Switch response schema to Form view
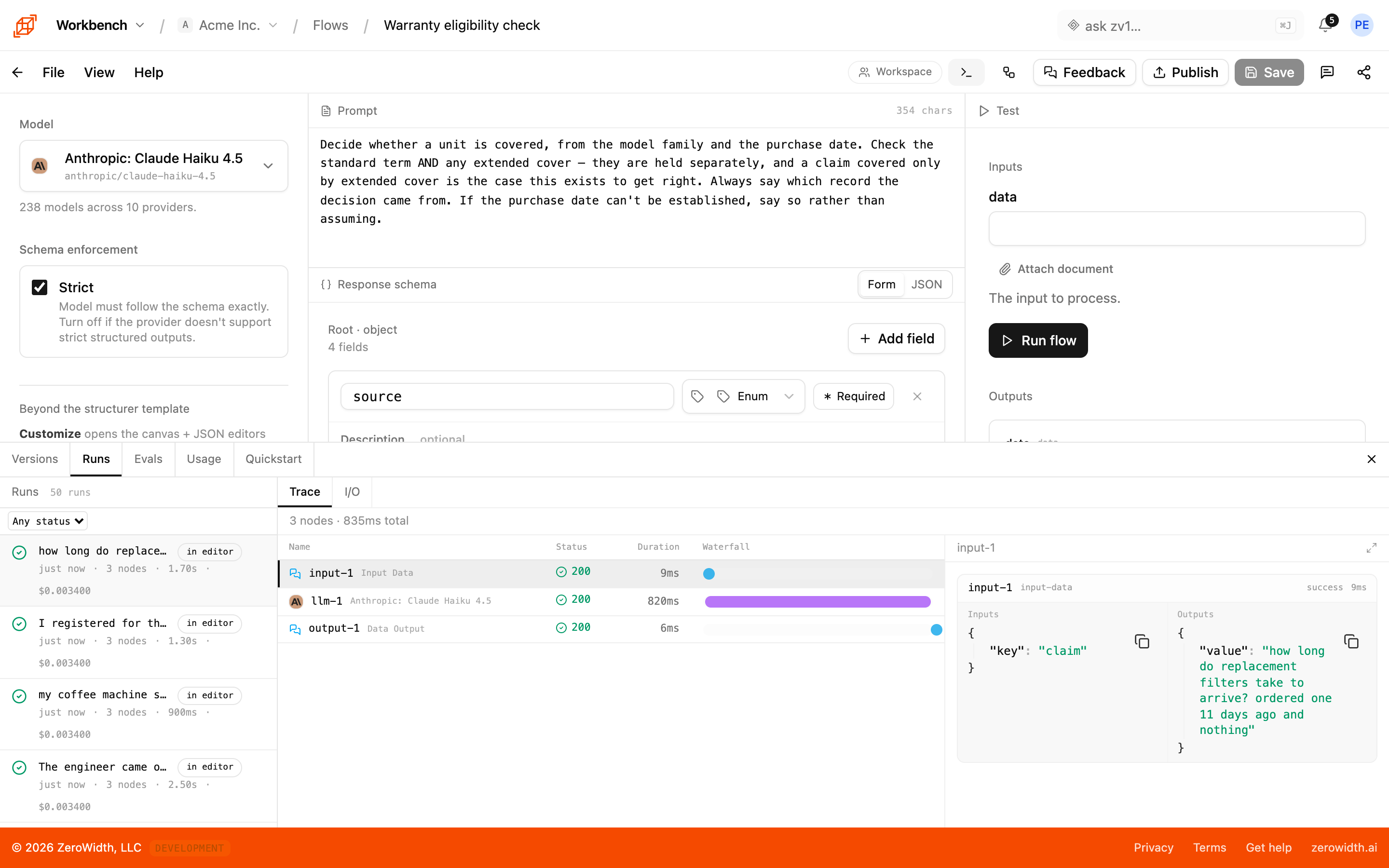 tap(881, 284)
